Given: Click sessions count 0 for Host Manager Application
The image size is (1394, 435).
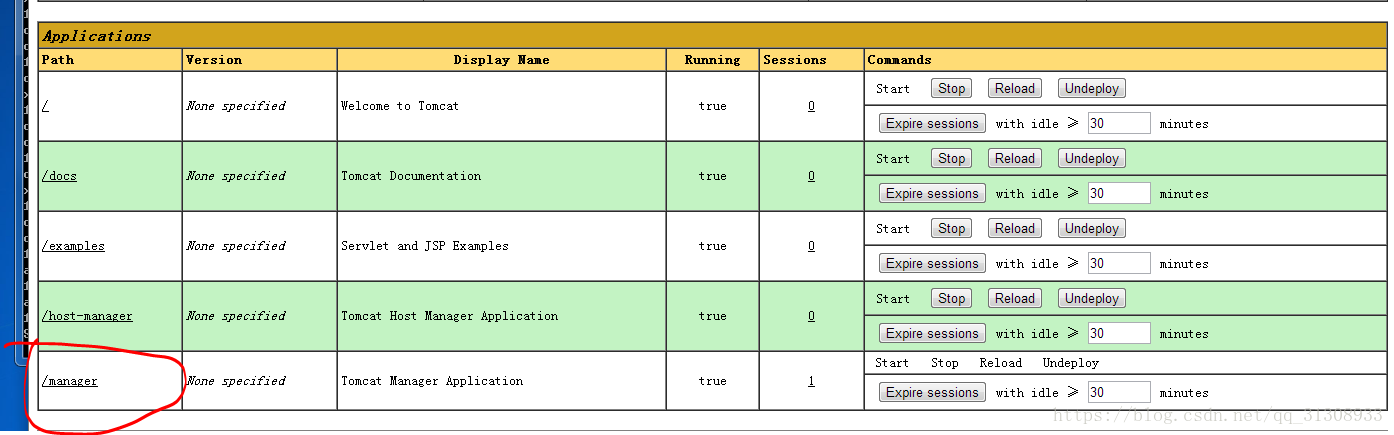Looking at the screenshot, I should 811,316.
